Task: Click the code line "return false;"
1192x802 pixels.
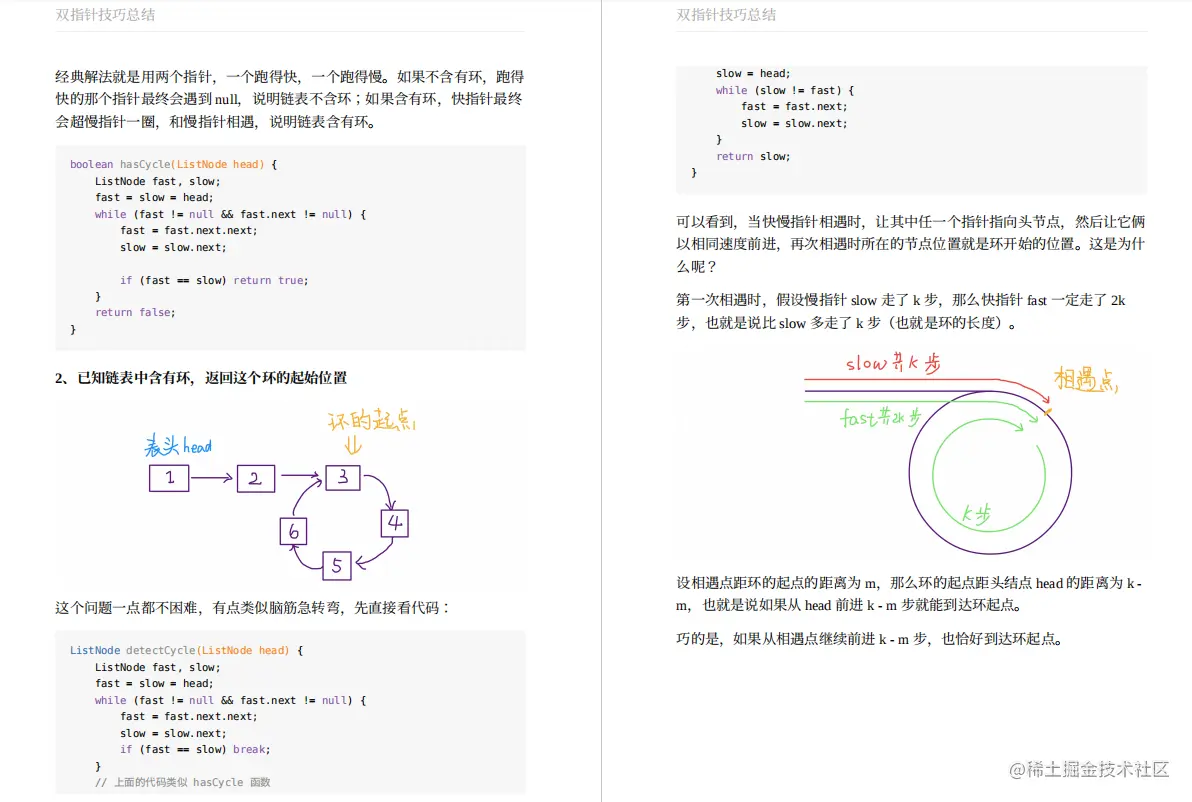Action: coord(135,312)
